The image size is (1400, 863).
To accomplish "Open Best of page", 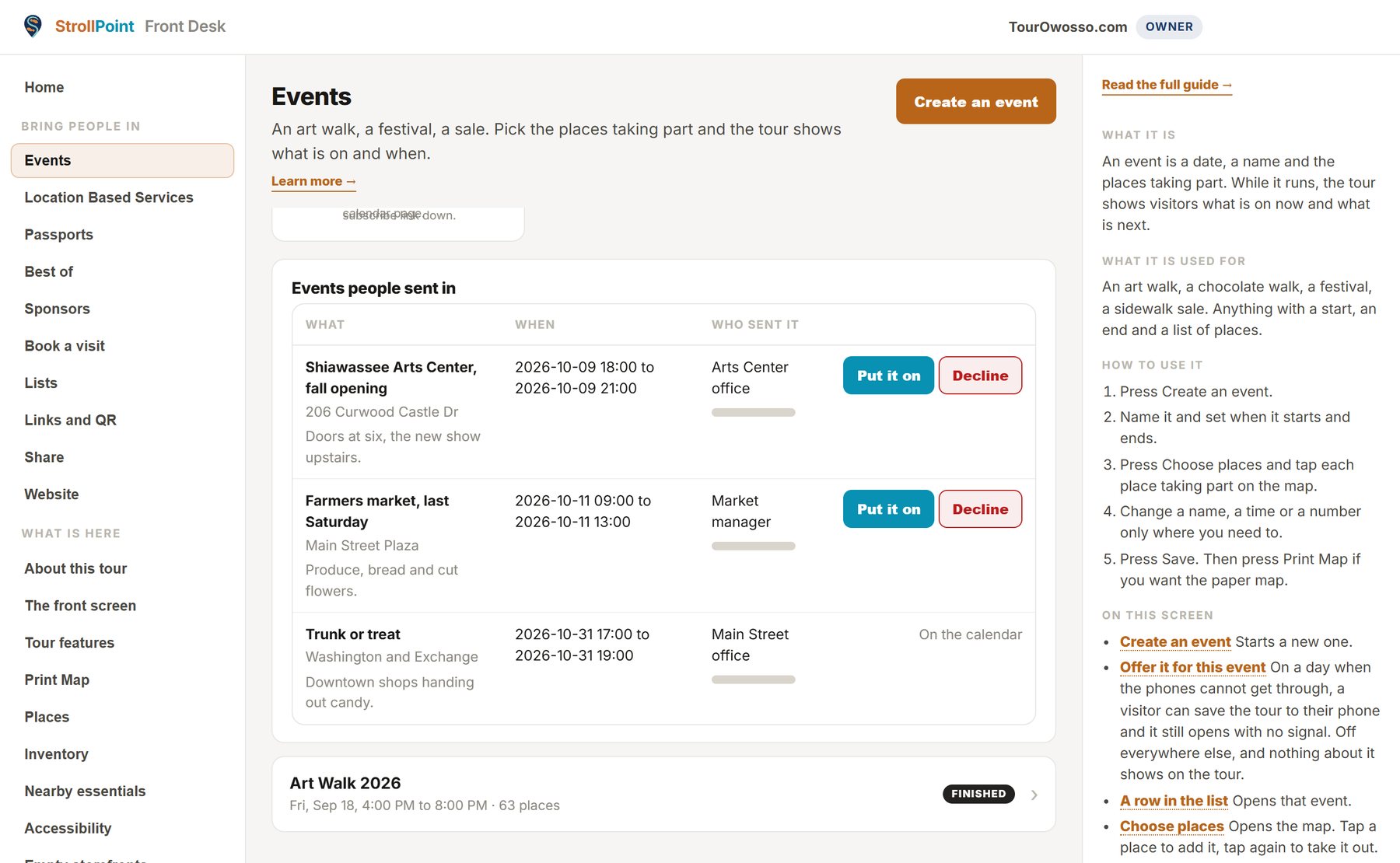I will coord(122,271).
